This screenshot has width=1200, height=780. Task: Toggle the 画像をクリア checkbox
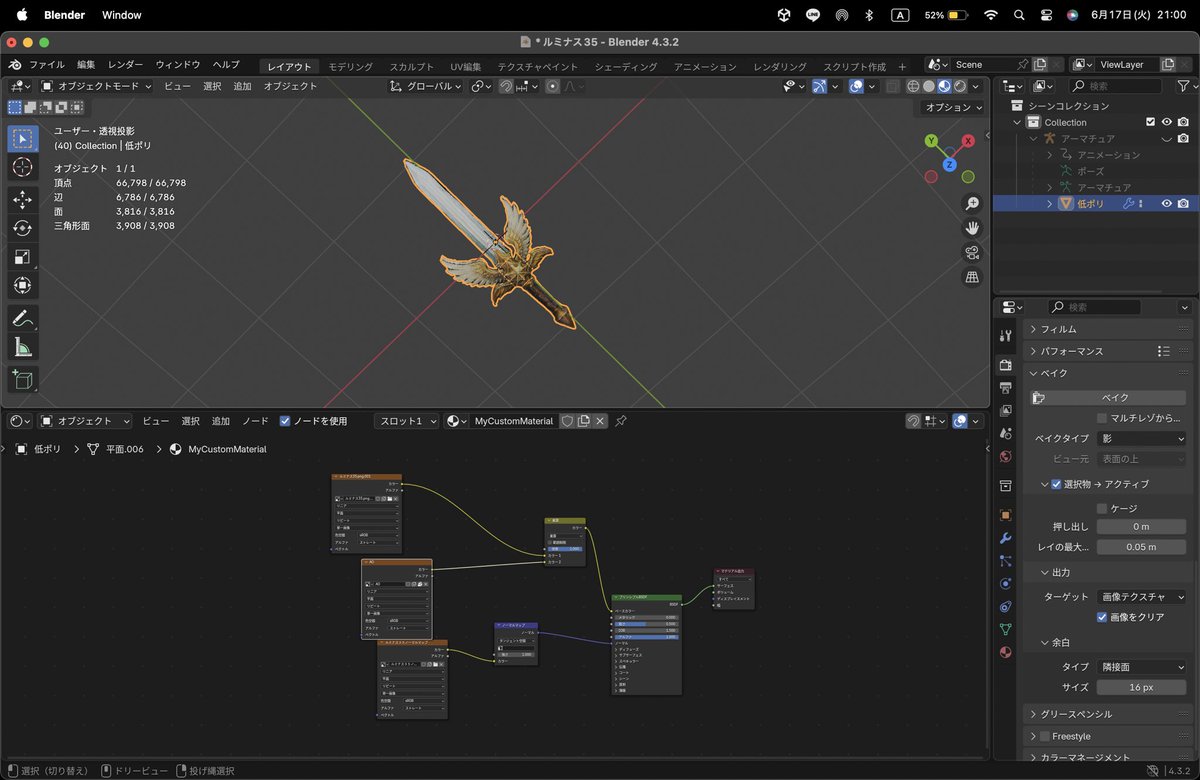coord(1102,617)
